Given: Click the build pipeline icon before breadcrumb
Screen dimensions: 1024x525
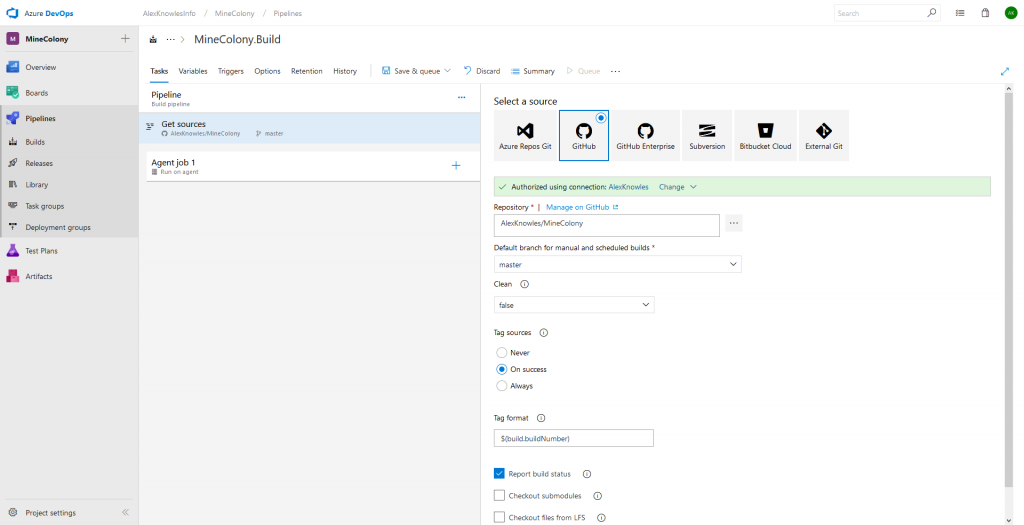Looking at the screenshot, I should pyautogui.click(x=153, y=39).
